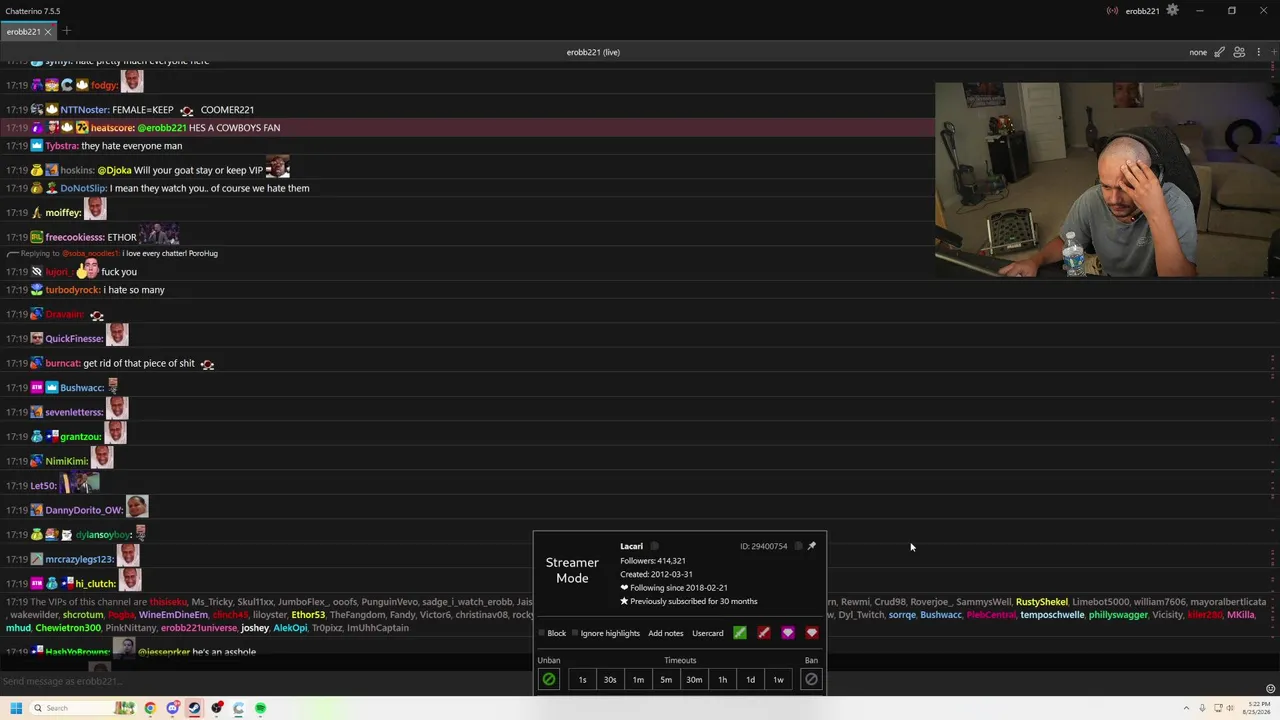Copy the user ID 29400754
Viewport: 1280px width, 720px height.
pyautogui.click(x=798, y=546)
